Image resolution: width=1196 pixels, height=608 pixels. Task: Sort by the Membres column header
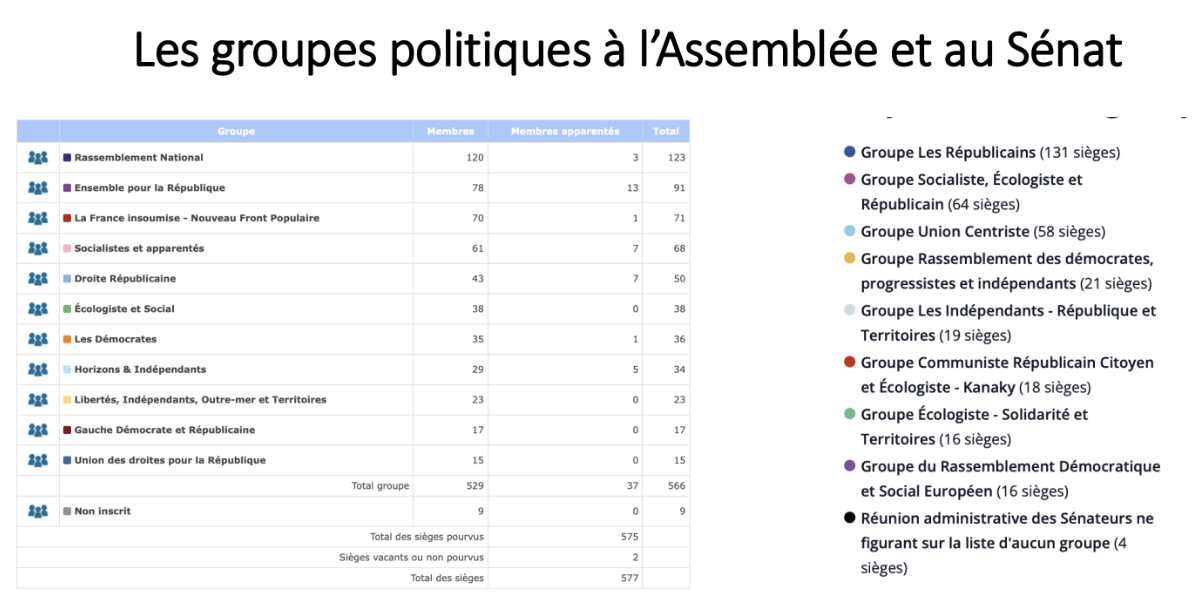pos(450,131)
